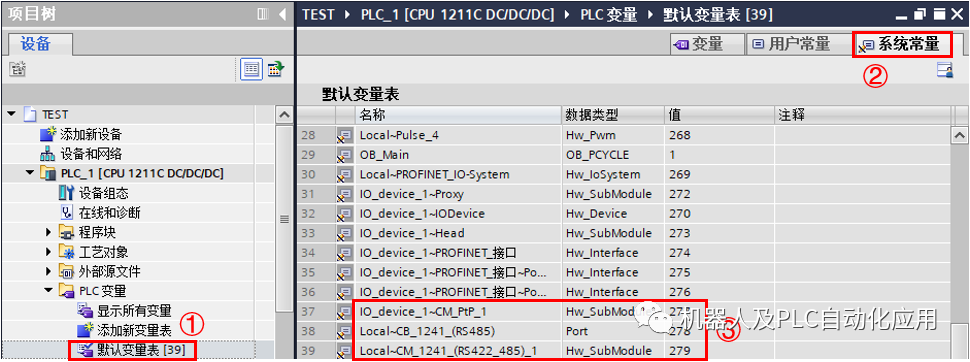Select the IO_device_1~Proxy name cell
The image size is (970, 362).
pyautogui.click(x=458, y=194)
